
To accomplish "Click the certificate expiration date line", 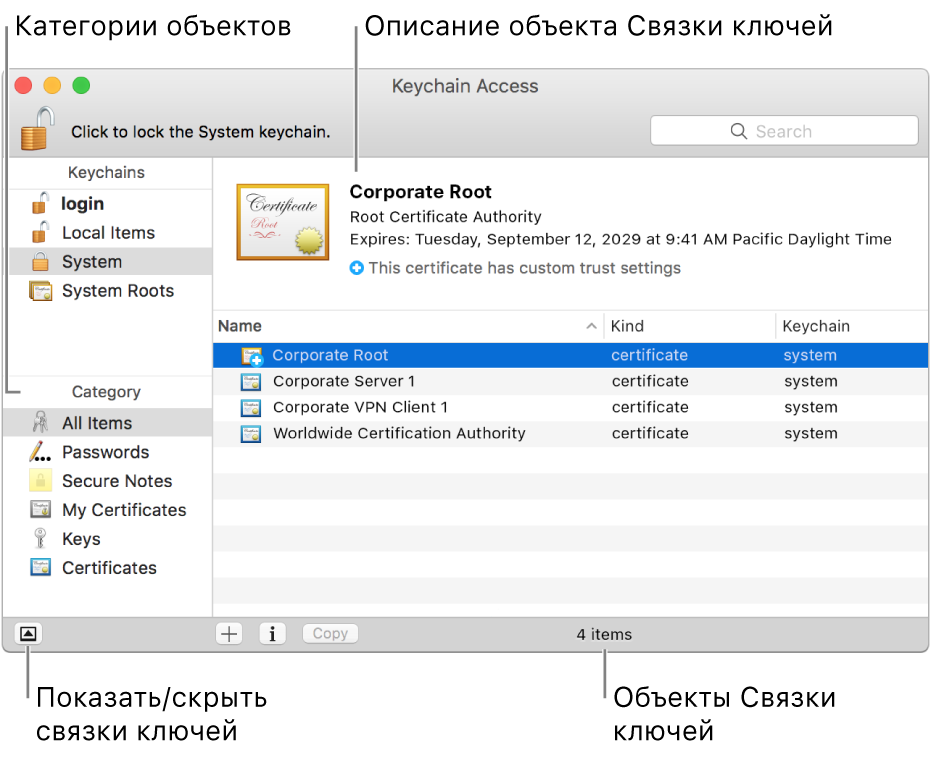I will 620,239.
